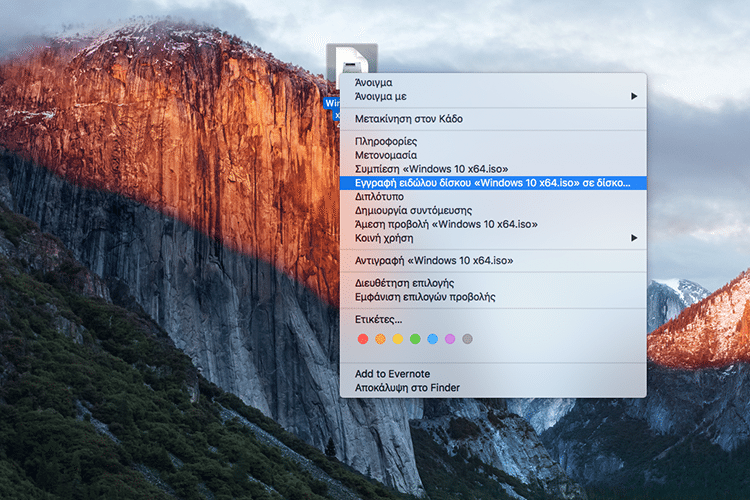Select Άμεση προβολή «Windows 10 x64.iso»
Image resolution: width=750 pixels, height=500 pixels.
(493, 224)
